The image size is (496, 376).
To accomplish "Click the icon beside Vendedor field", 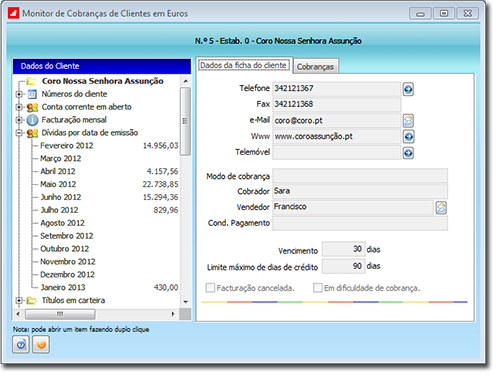I will coord(441,208).
